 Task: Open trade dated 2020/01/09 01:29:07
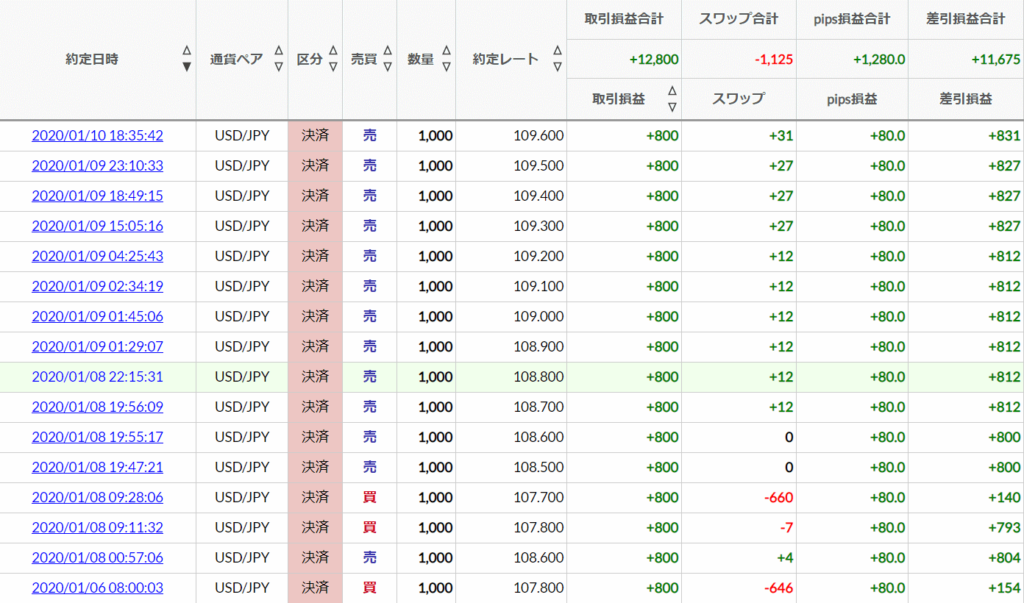pos(97,347)
